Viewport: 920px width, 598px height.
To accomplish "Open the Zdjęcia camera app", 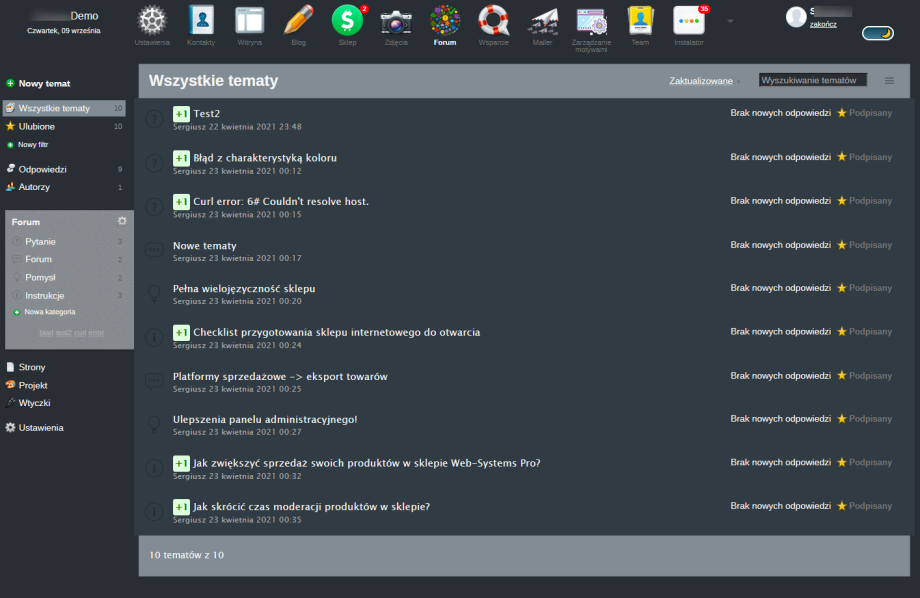I will coord(396,21).
